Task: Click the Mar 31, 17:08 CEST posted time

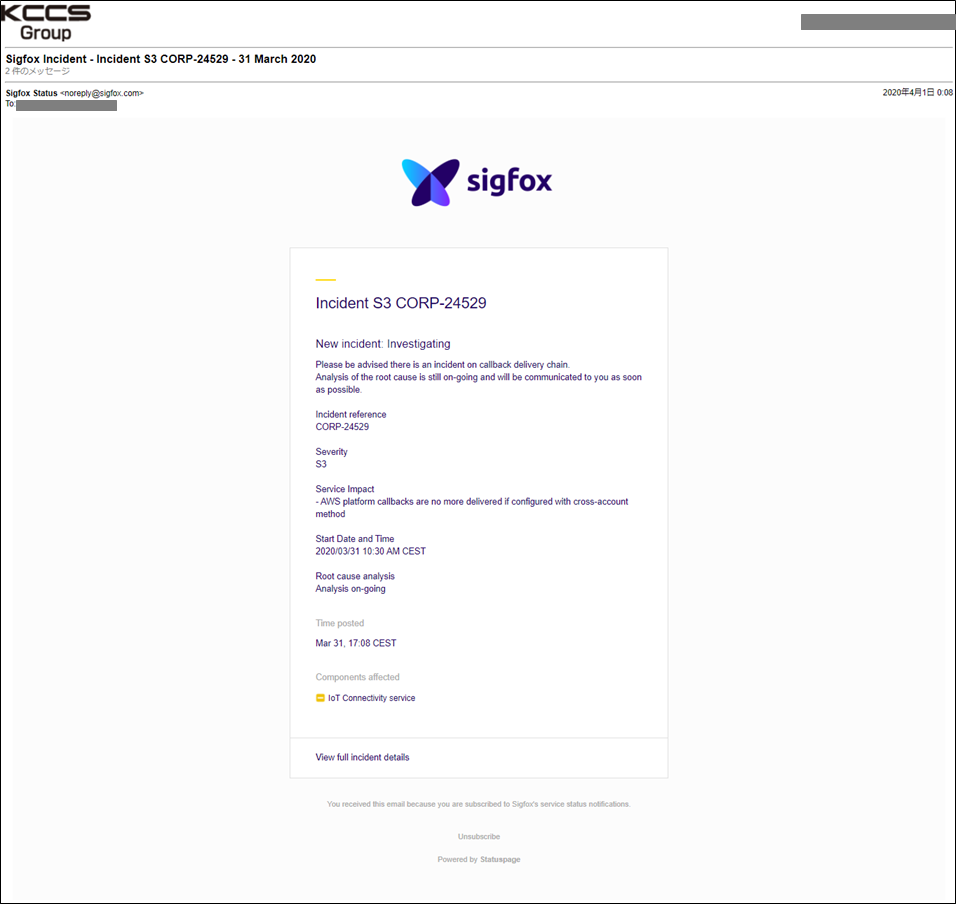Action: tap(356, 643)
